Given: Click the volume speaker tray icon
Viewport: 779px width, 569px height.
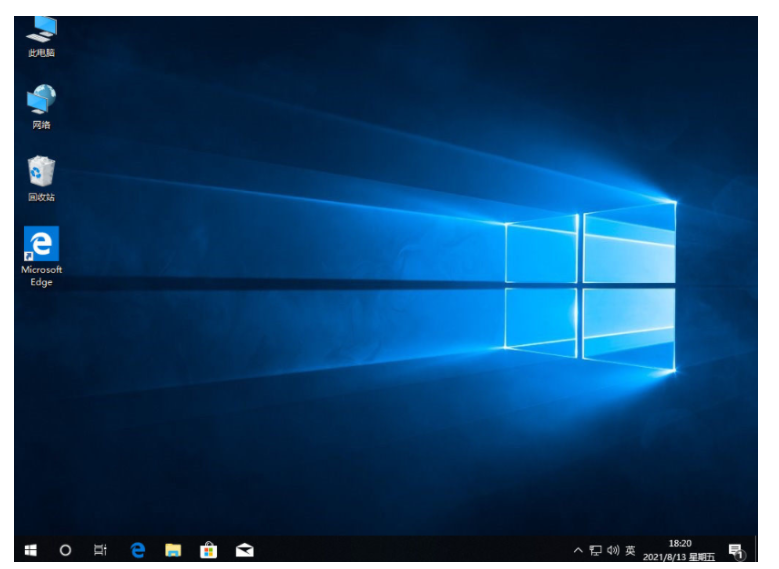Looking at the screenshot, I should tap(612, 550).
